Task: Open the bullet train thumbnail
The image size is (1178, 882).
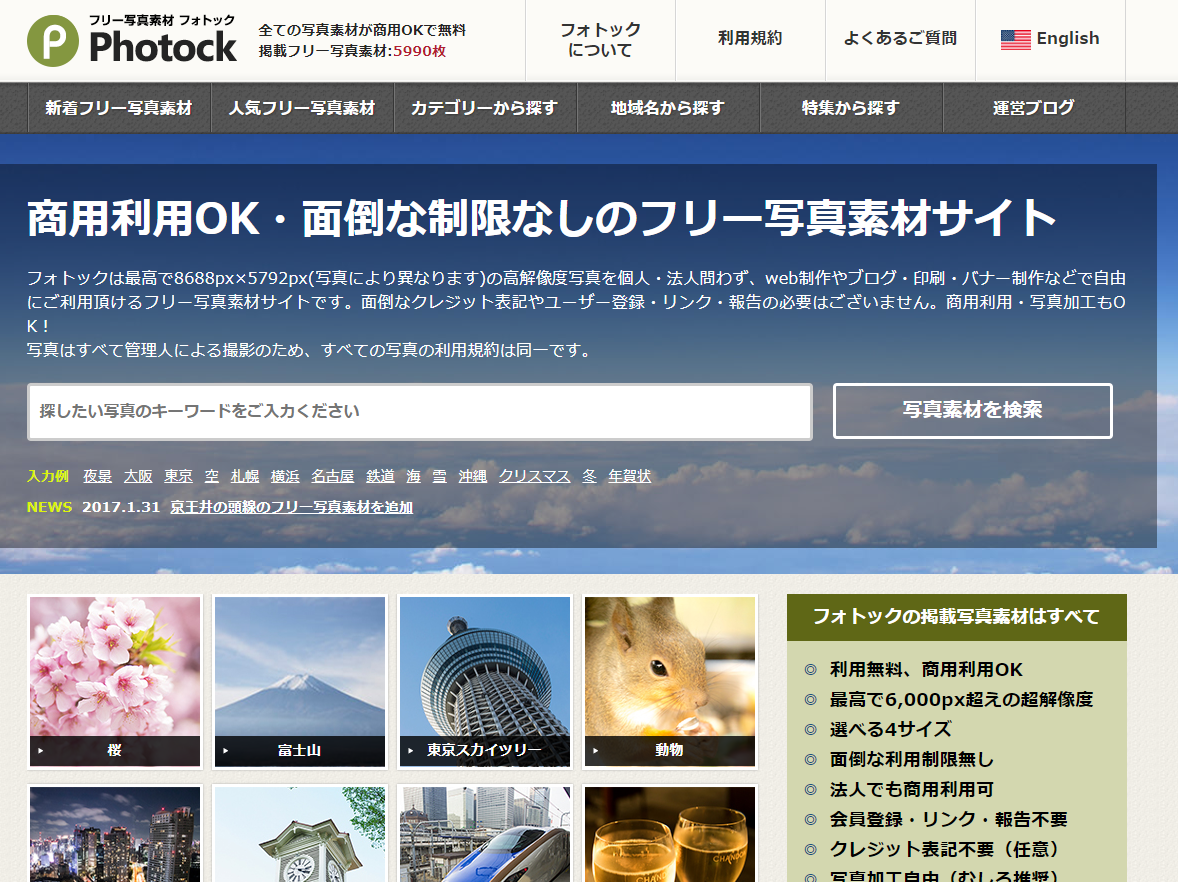Action: coord(485,834)
